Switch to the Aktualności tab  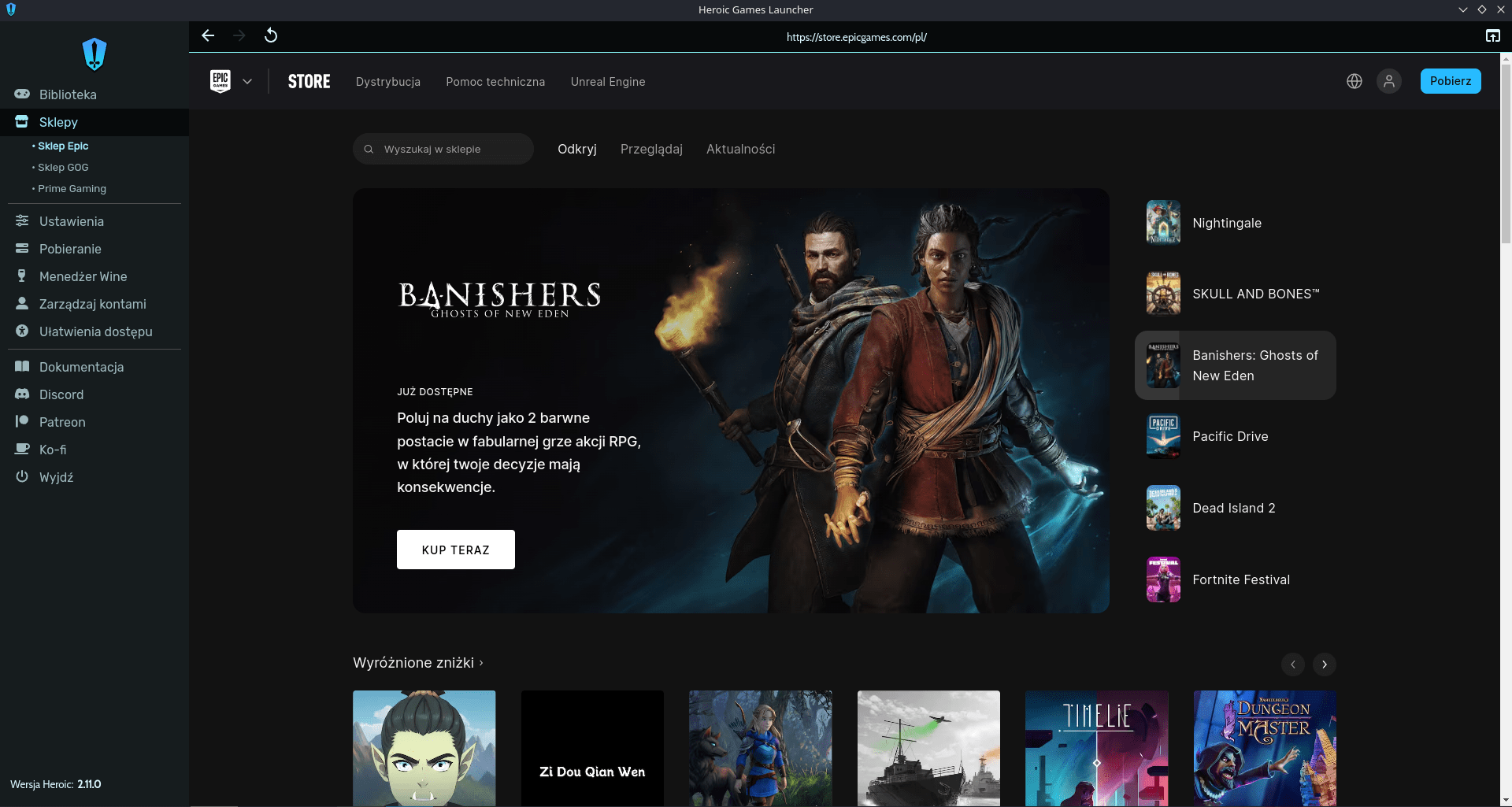[x=740, y=149]
